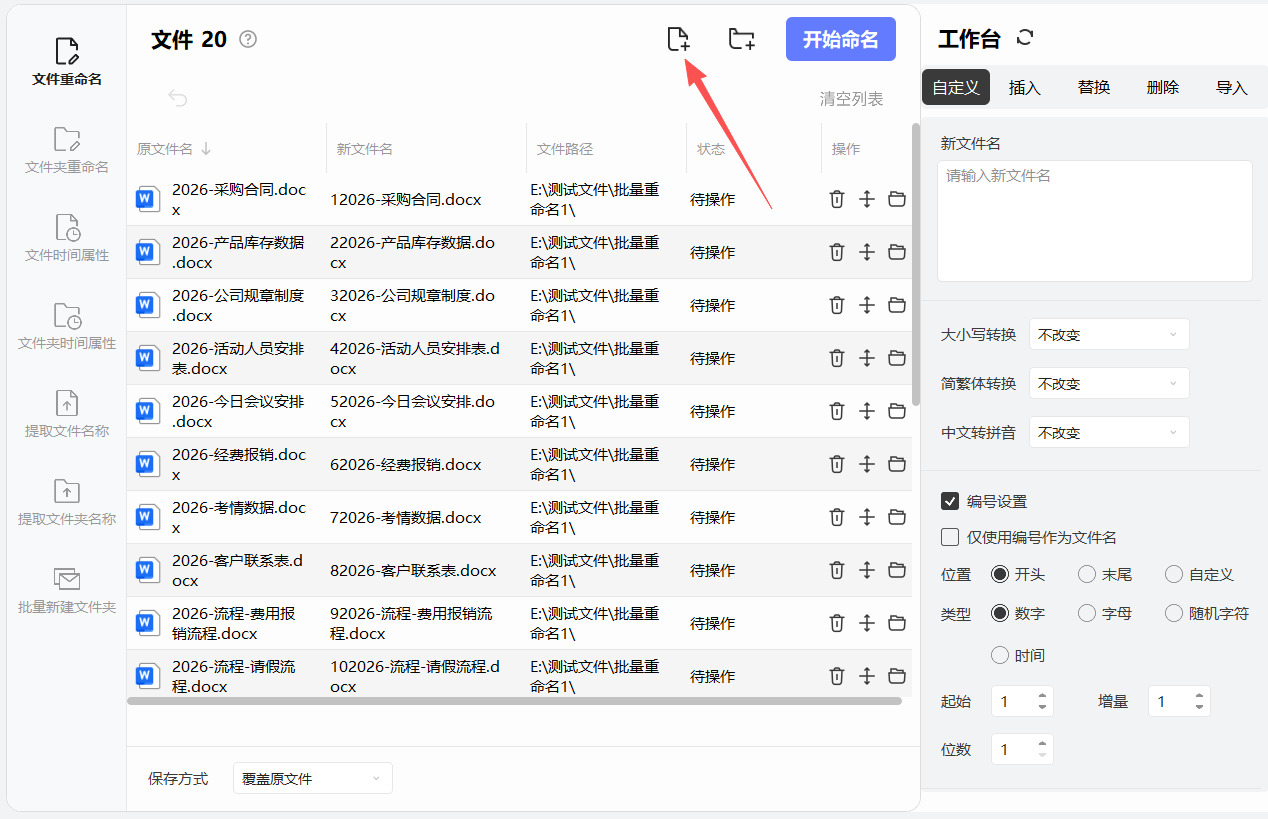Click move icon for 2026-公司规章制度.docx row

[867, 305]
